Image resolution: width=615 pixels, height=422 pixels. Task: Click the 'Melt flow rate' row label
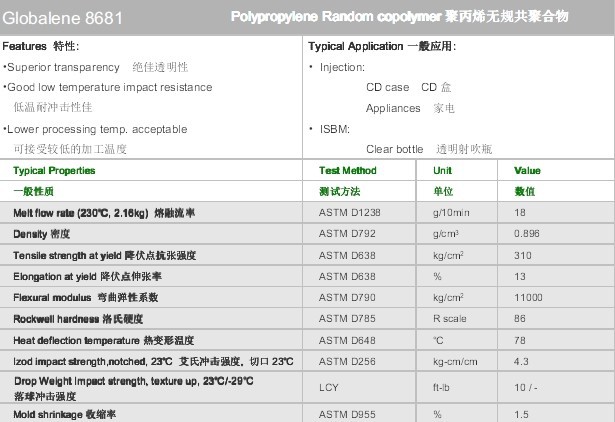(x=104, y=213)
